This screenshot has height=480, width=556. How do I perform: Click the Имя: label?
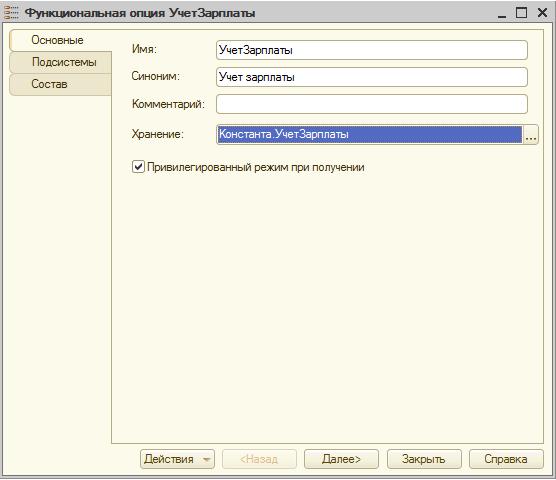[144, 49]
